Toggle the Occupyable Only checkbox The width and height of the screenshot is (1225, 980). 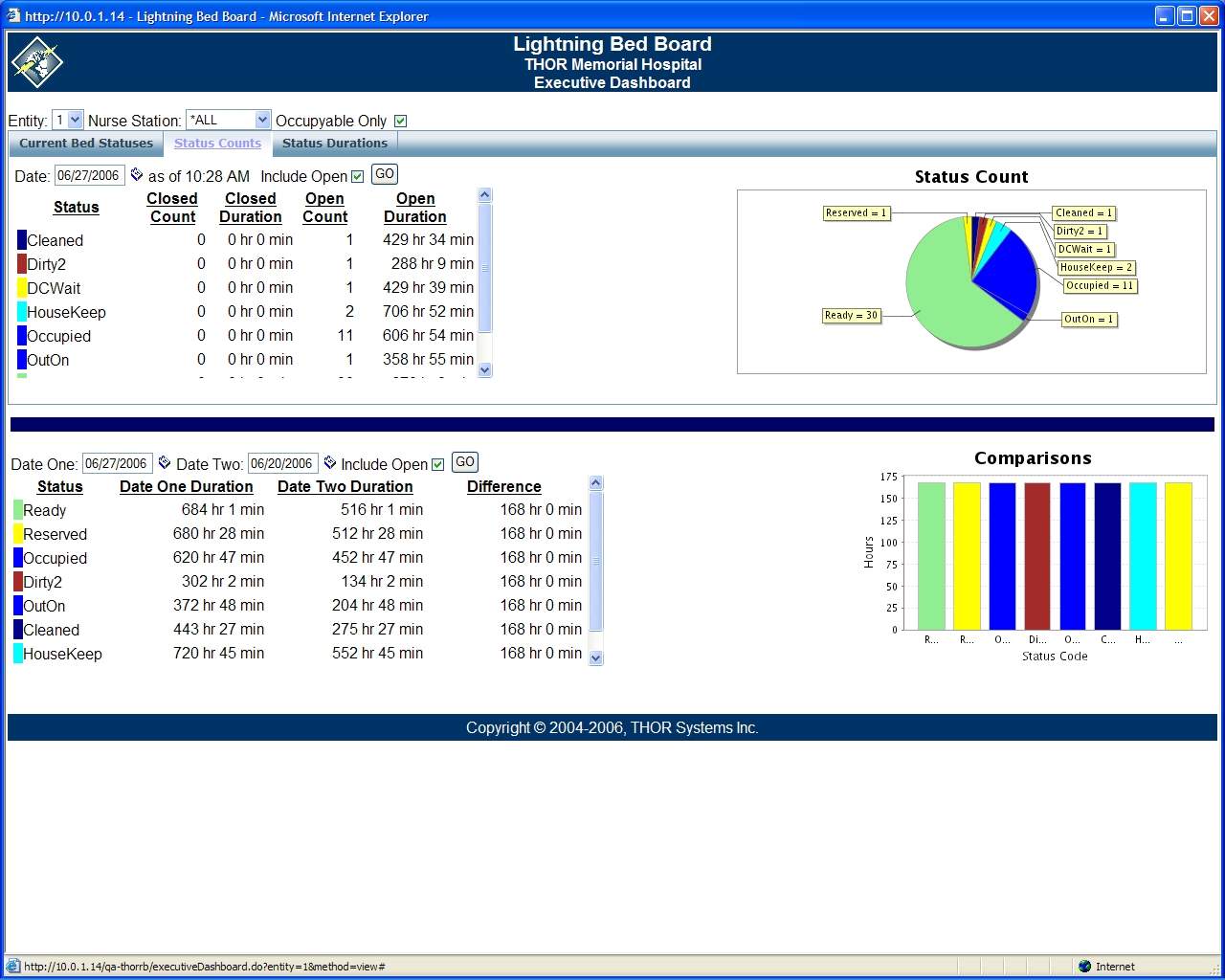coord(400,121)
